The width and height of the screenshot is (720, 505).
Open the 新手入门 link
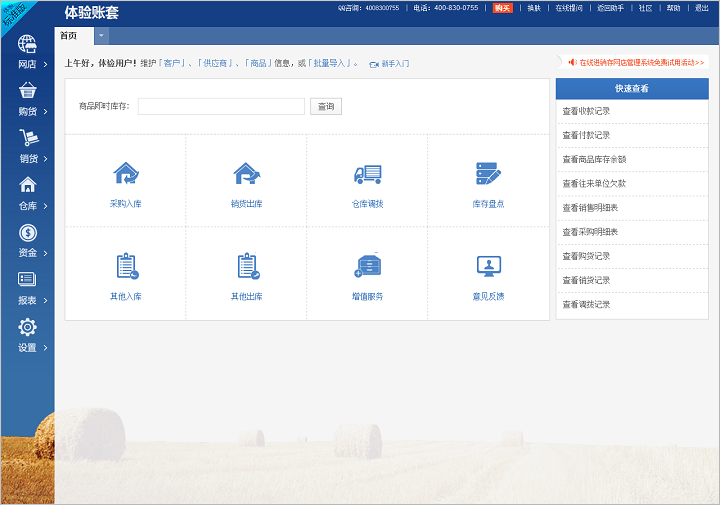pyautogui.click(x=395, y=64)
